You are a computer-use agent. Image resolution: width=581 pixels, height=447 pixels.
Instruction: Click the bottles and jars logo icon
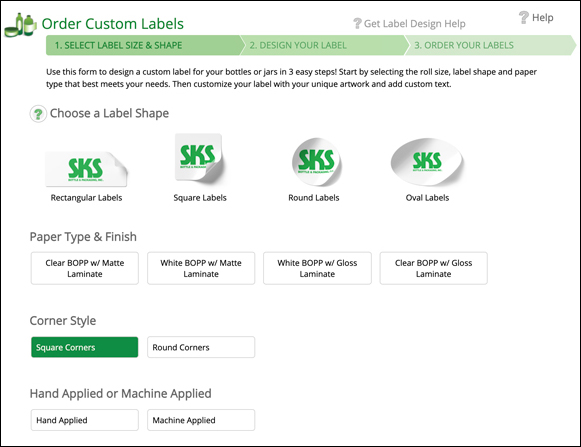pyautogui.click(x=20, y=25)
